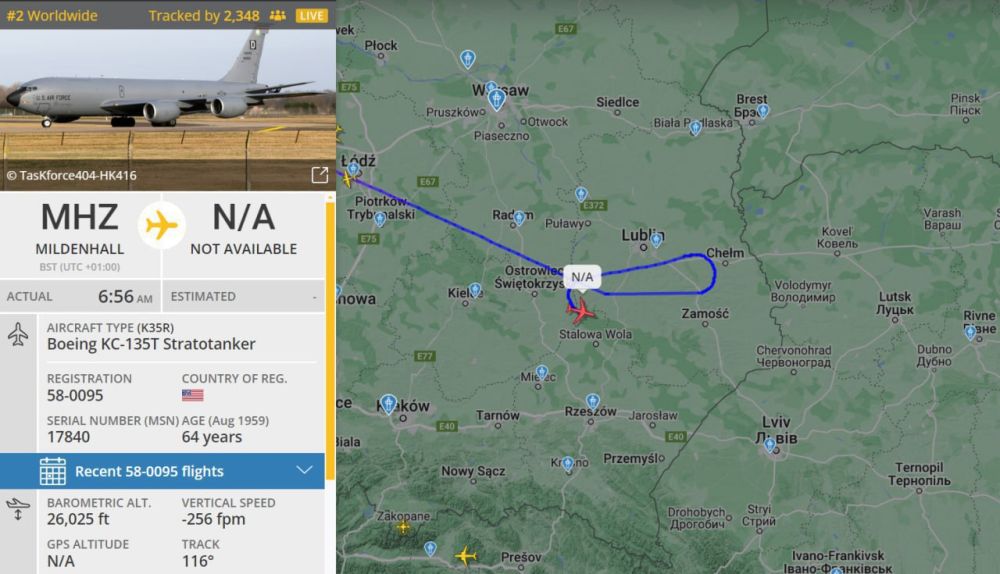The width and height of the screenshot is (1000, 574).
Task: Expand Recent 58-0095 flights chevron
Action: click(304, 471)
